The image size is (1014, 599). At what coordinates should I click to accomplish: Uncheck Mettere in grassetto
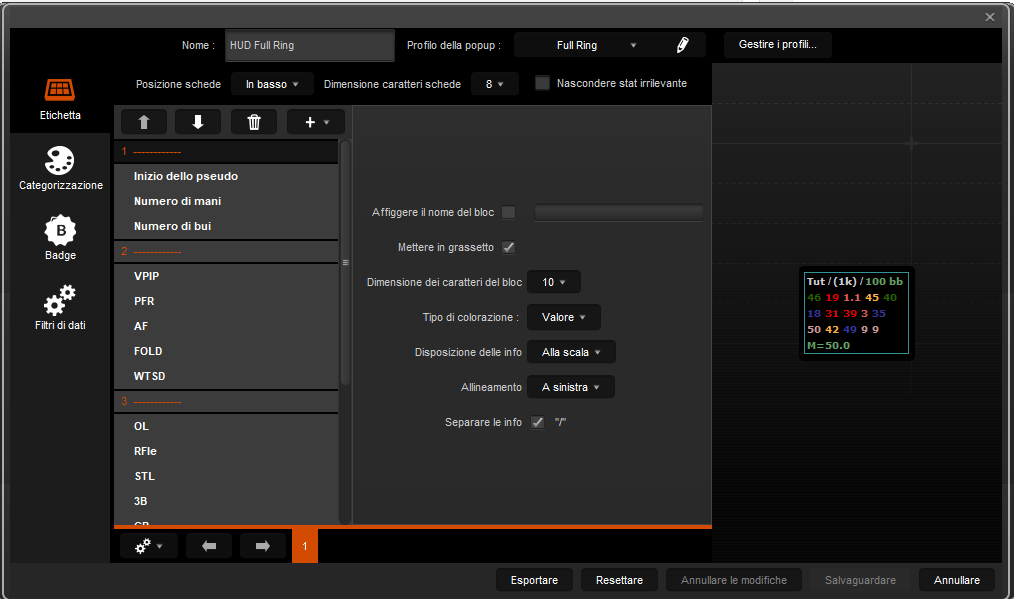(509, 247)
